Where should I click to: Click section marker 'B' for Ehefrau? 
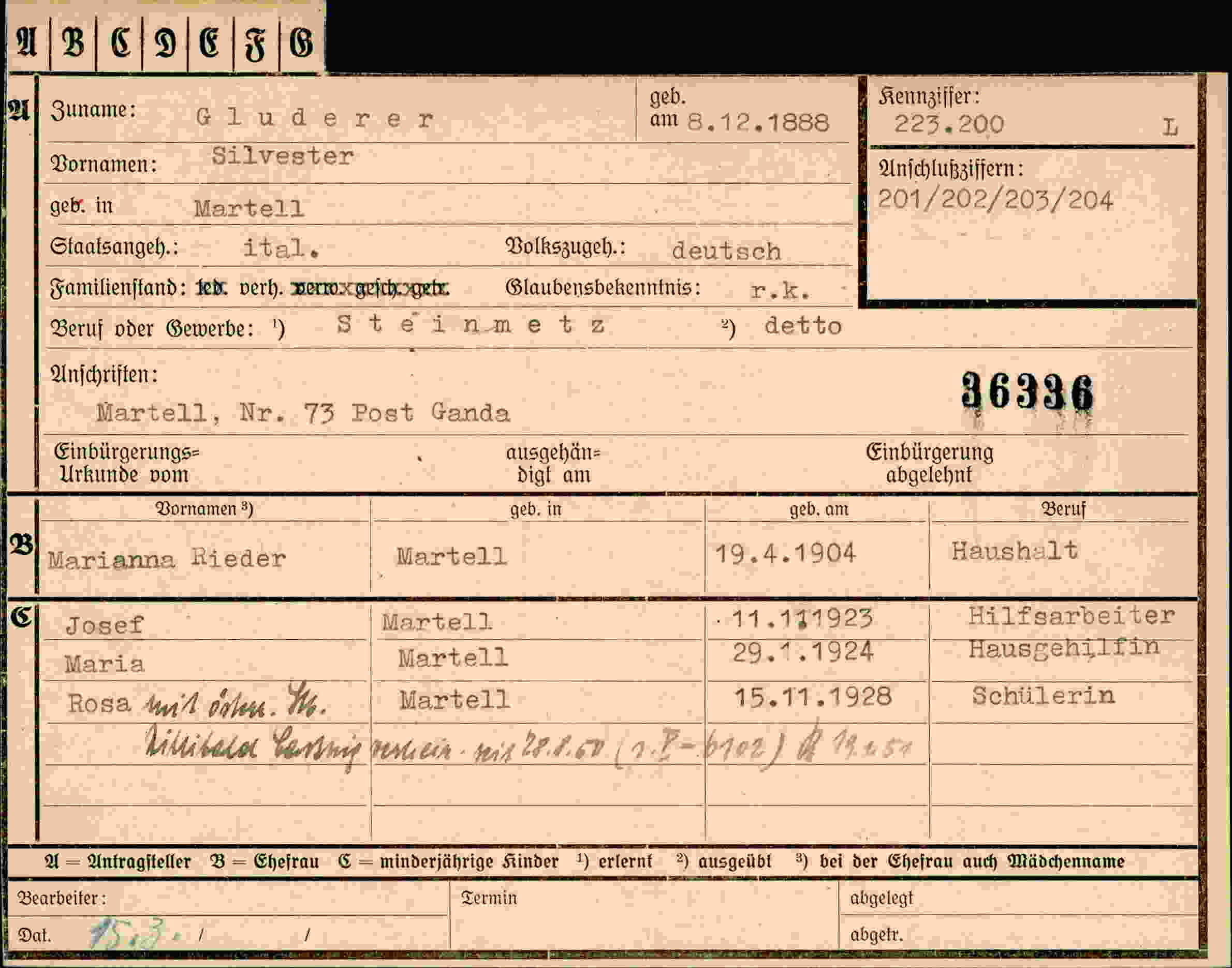tap(22, 545)
